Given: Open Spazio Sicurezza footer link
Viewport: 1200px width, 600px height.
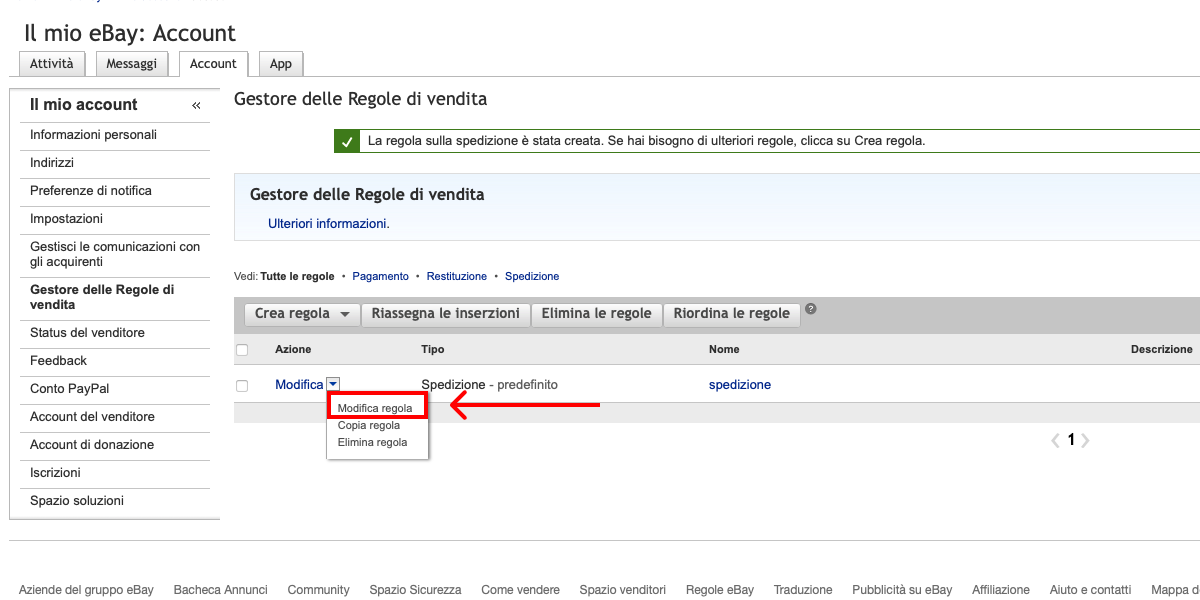Looking at the screenshot, I should (x=415, y=590).
